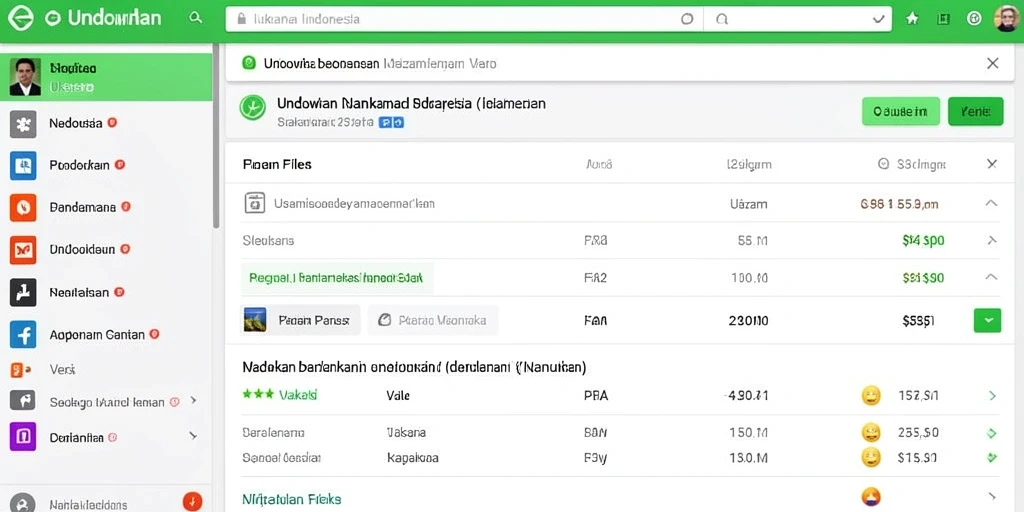
Task: Click the Sdolmgne column header
Action: point(912,165)
